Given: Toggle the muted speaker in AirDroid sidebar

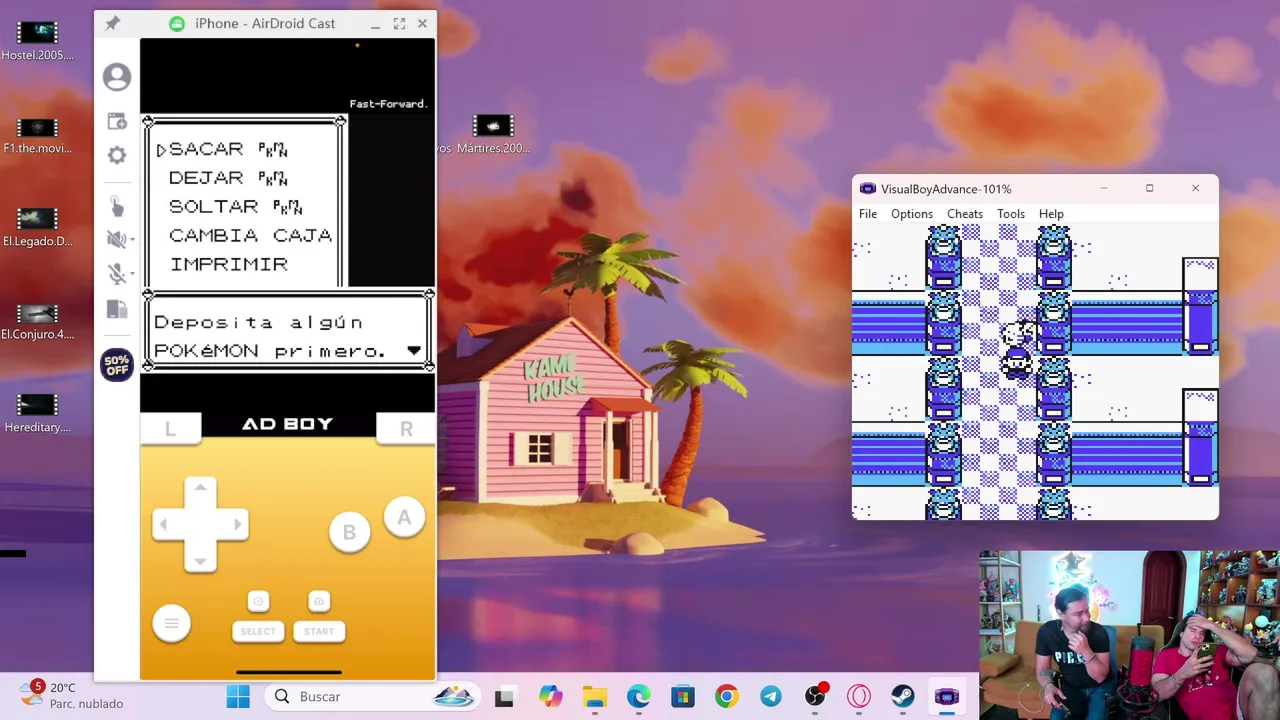Looking at the screenshot, I should click(115, 239).
